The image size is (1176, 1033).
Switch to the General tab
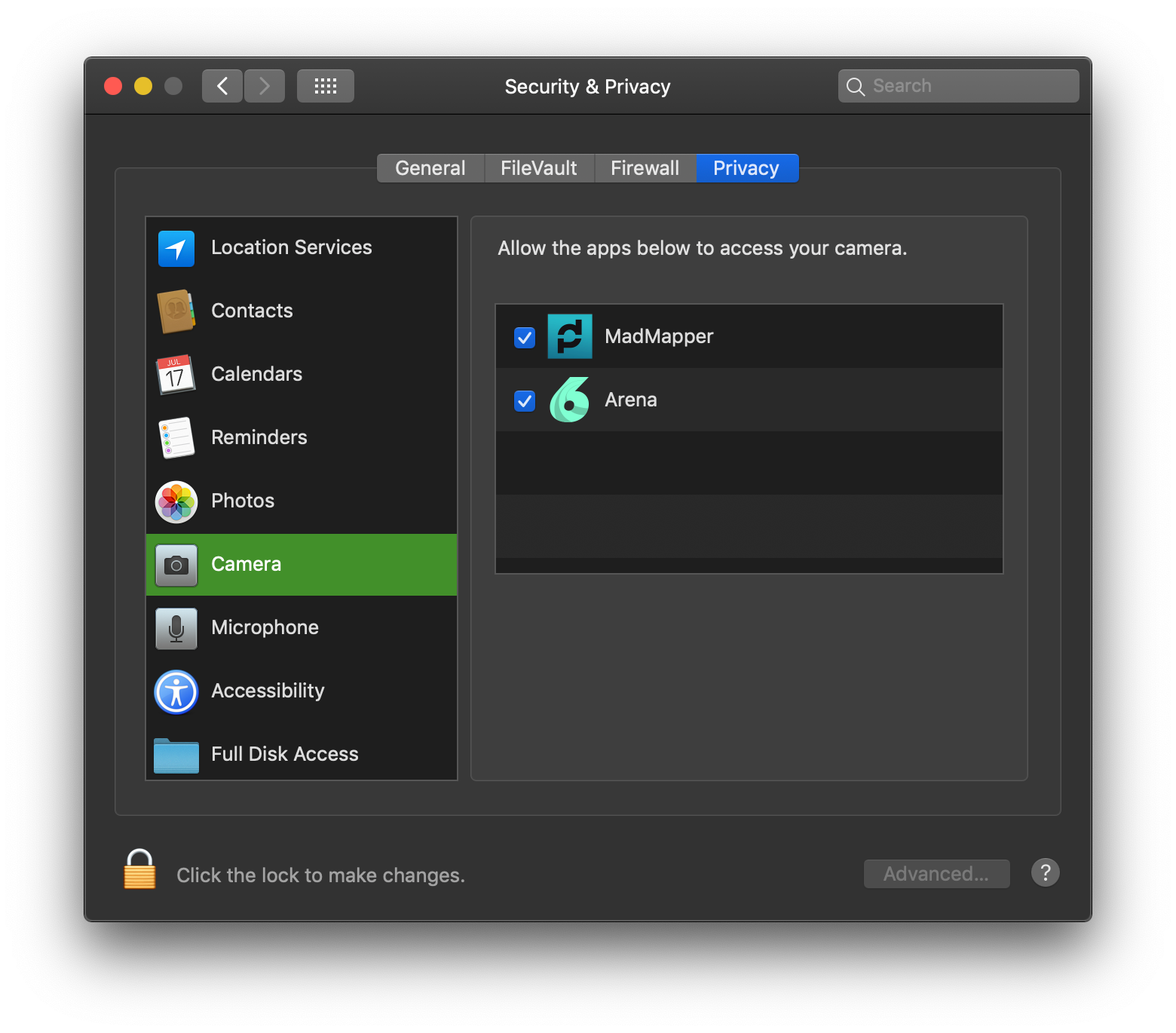430,168
